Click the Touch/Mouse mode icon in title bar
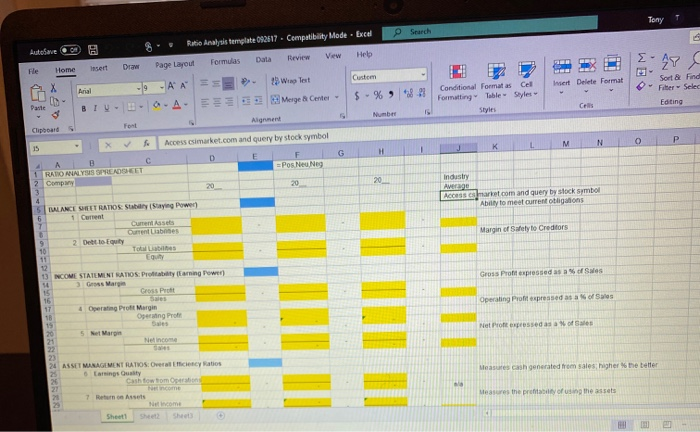700x432 pixels. [149, 46]
